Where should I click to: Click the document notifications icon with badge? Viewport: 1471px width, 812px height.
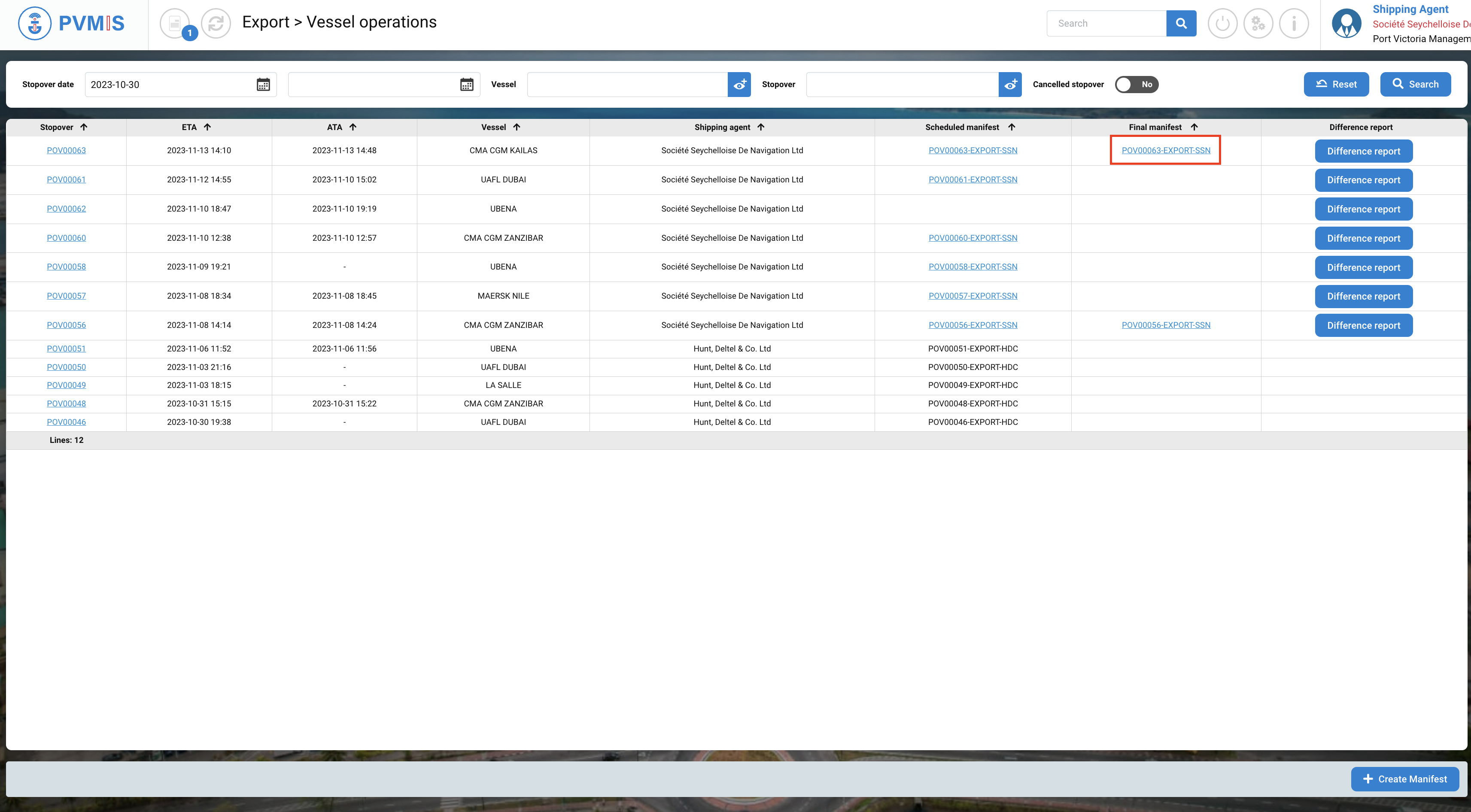[175, 24]
